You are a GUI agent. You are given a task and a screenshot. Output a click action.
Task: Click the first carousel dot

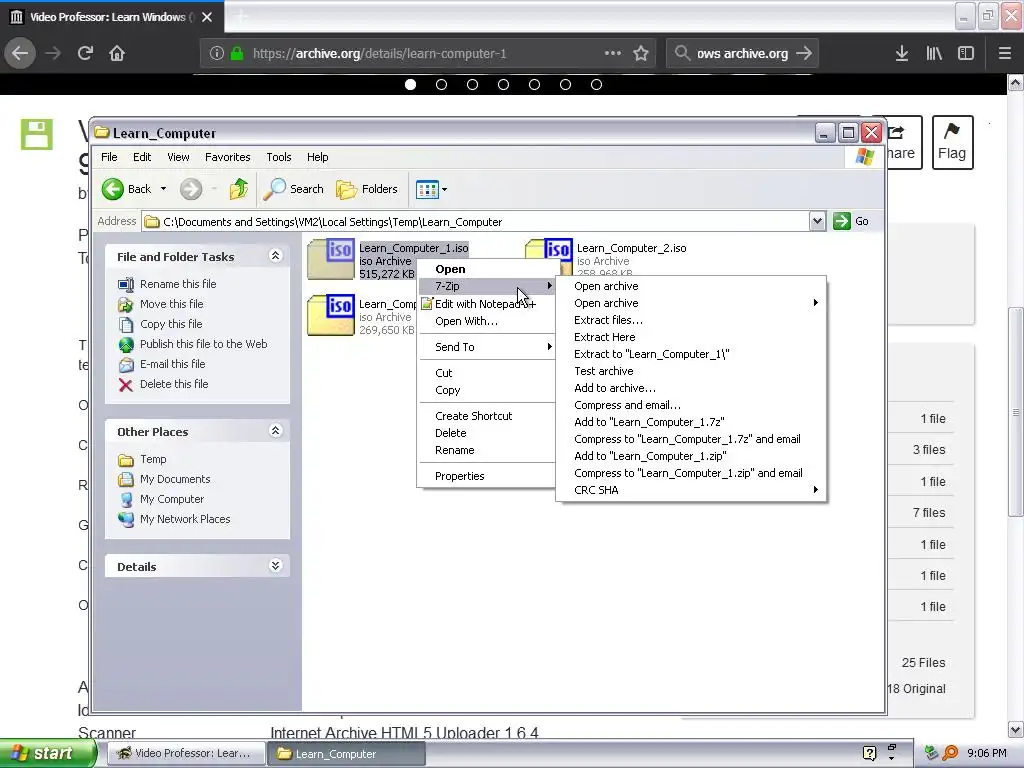pyautogui.click(x=410, y=84)
